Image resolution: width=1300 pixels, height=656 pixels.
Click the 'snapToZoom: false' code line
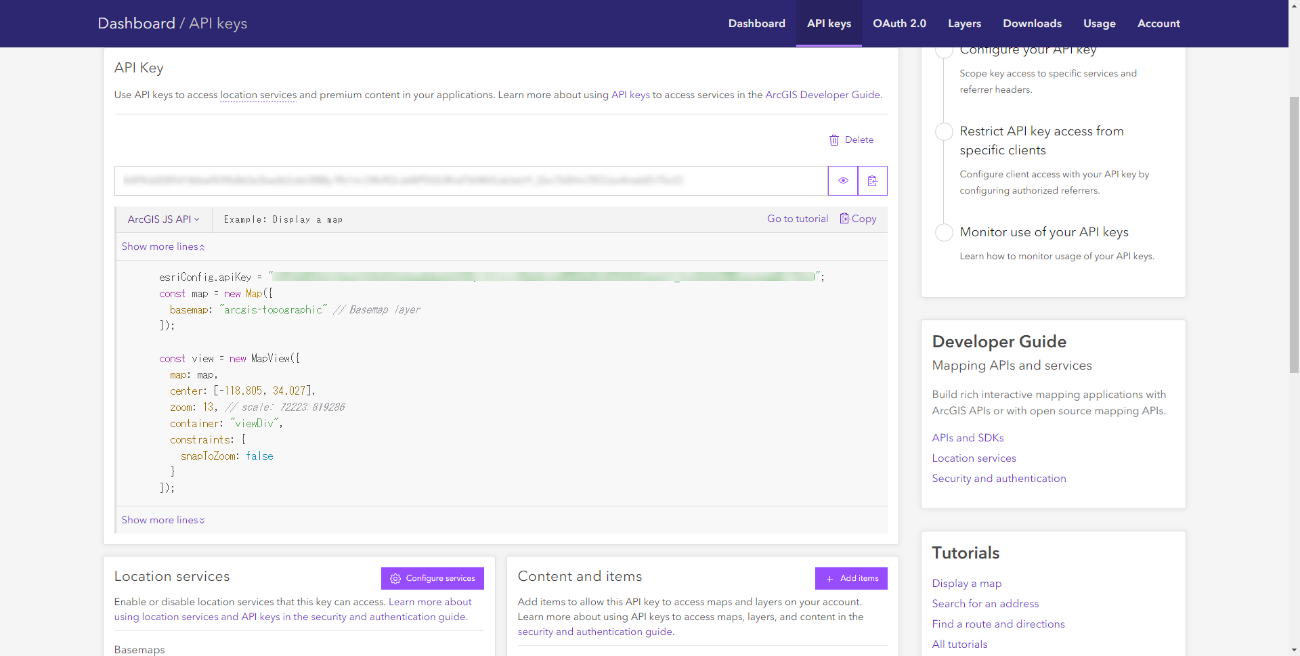point(227,456)
